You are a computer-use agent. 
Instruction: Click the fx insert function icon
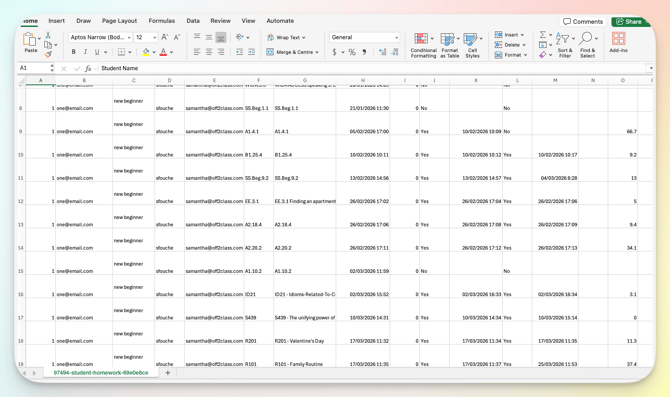88,68
